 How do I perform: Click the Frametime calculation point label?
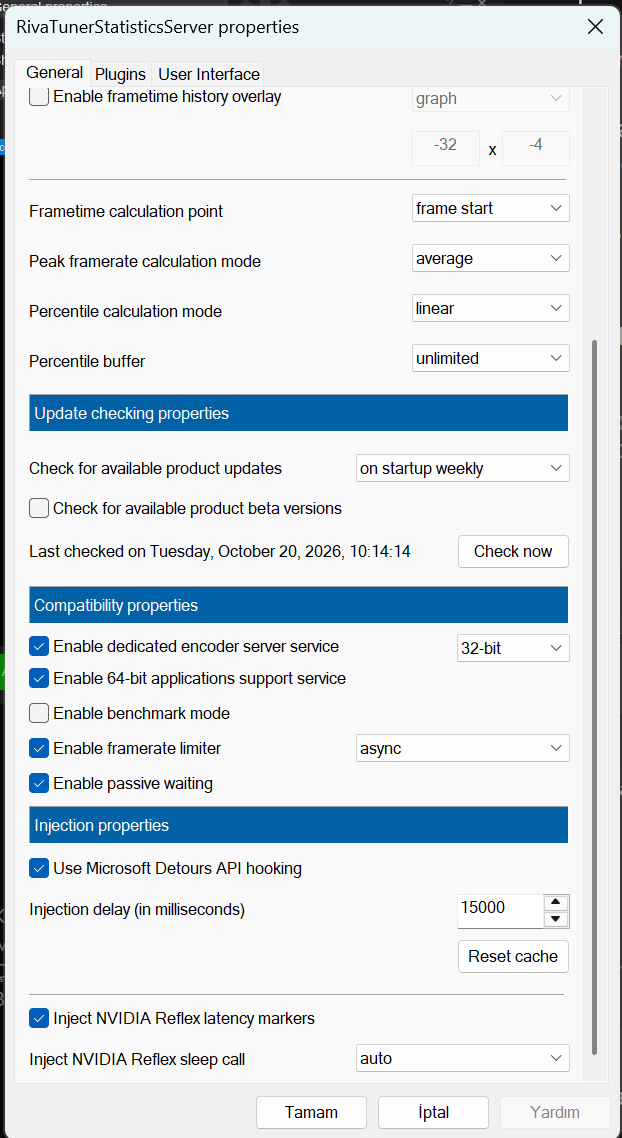[x=126, y=212]
